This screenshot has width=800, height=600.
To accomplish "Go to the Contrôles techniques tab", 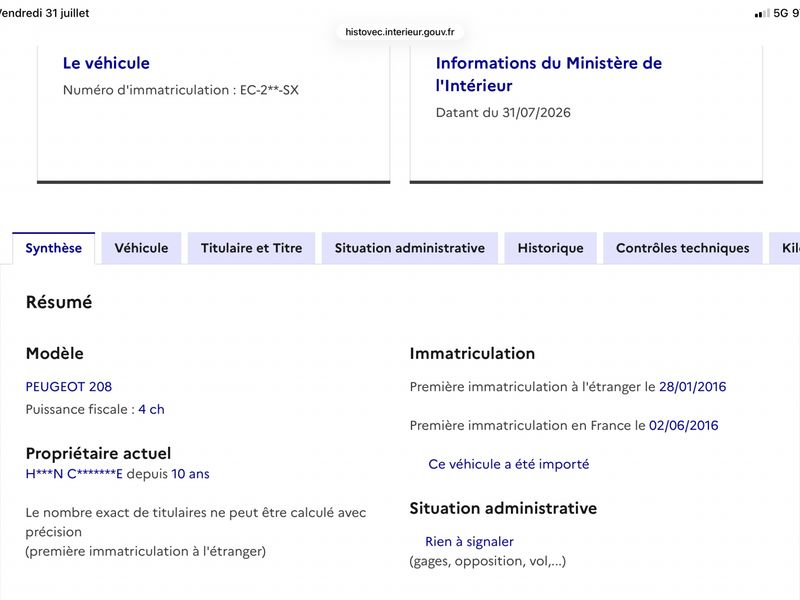I will tap(683, 248).
